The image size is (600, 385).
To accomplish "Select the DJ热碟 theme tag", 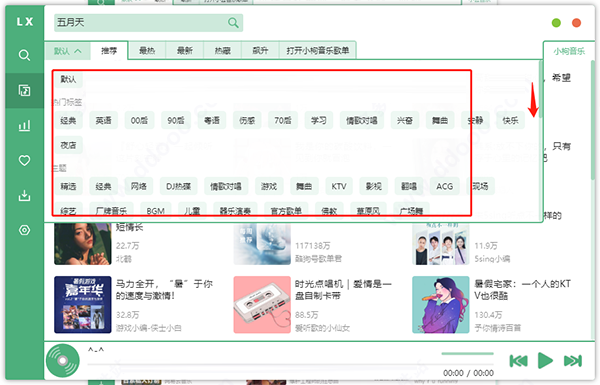I will (179, 186).
